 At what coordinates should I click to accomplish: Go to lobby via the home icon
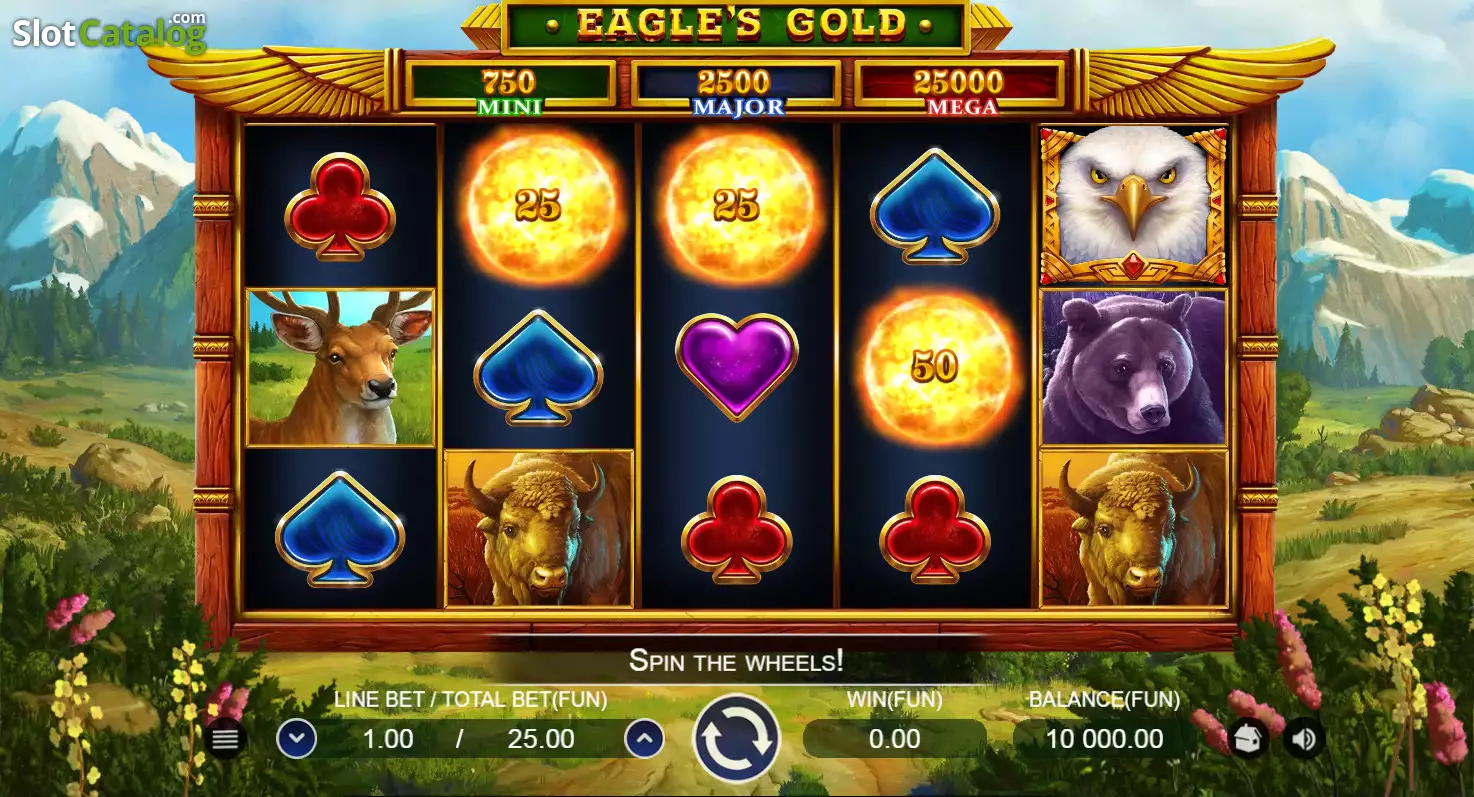click(1248, 739)
